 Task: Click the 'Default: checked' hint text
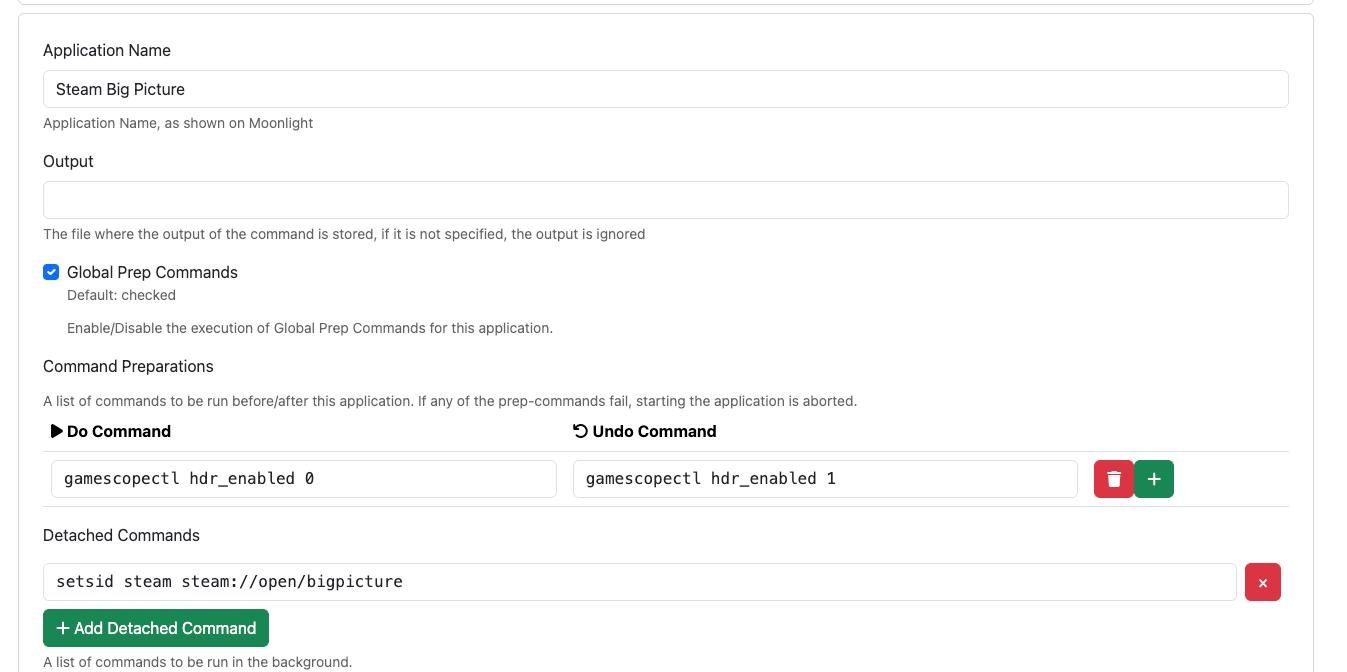[x=121, y=295]
